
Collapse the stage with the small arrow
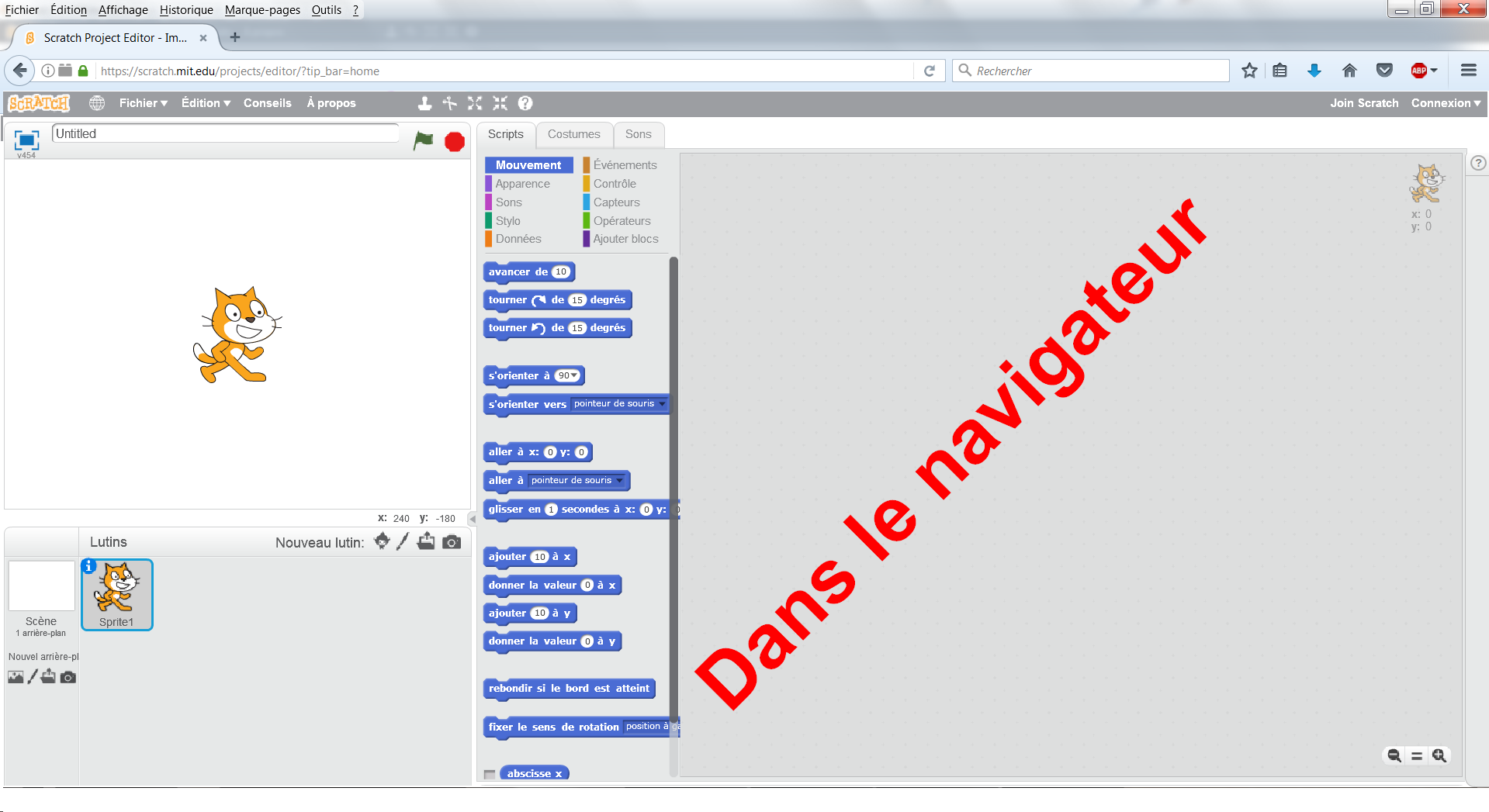coord(472,519)
